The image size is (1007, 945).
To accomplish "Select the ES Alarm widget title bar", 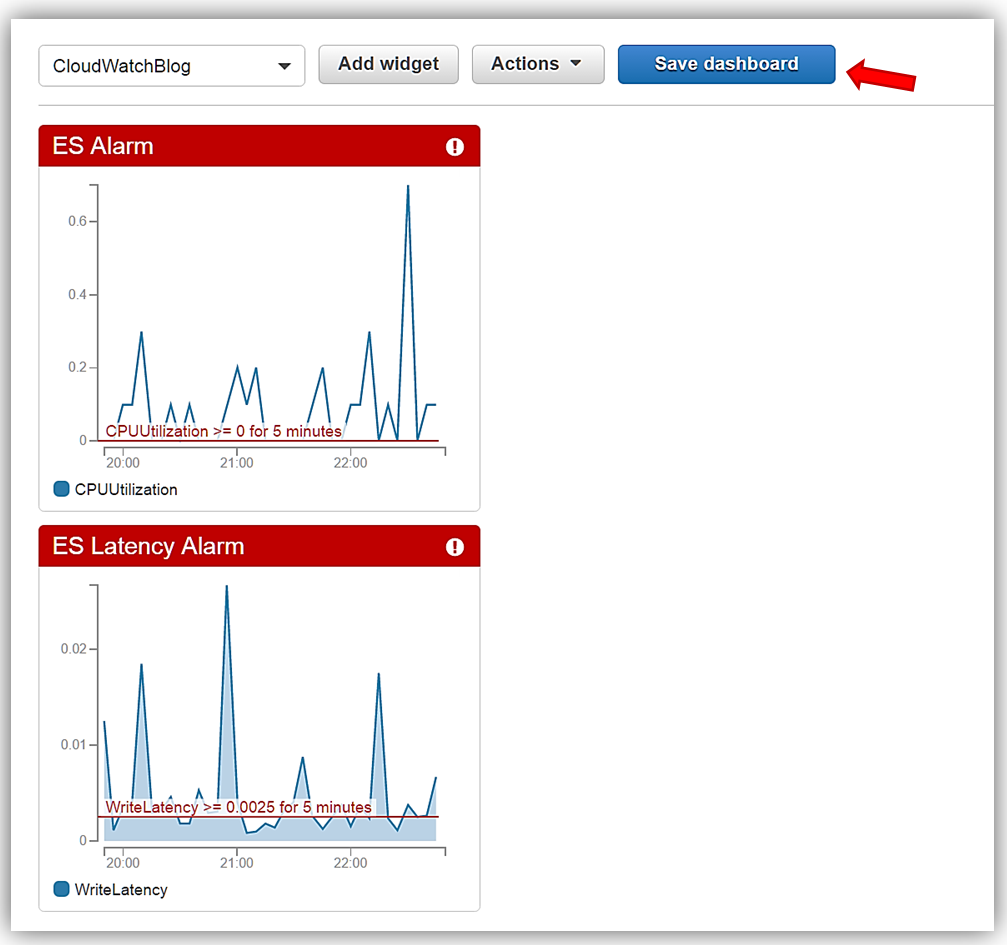I will point(240,146).
